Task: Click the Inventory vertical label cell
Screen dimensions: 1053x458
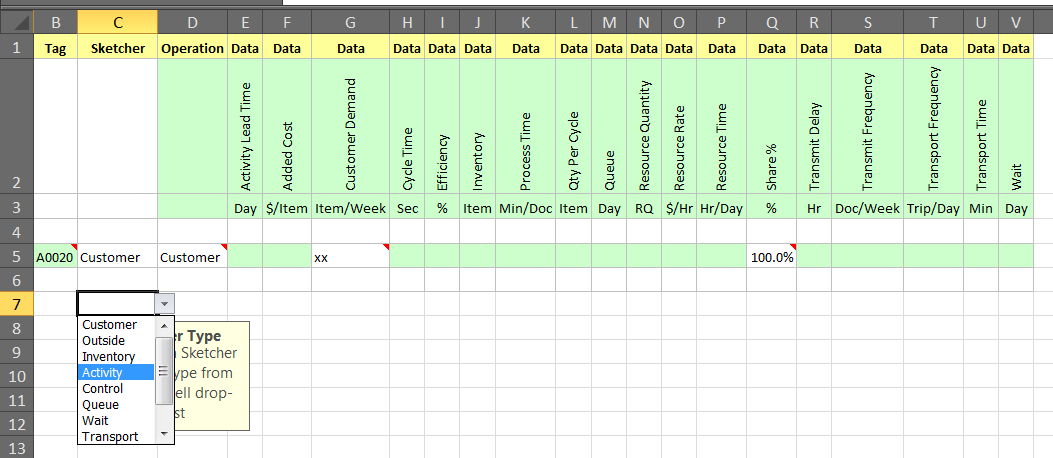Action: [x=477, y=126]
